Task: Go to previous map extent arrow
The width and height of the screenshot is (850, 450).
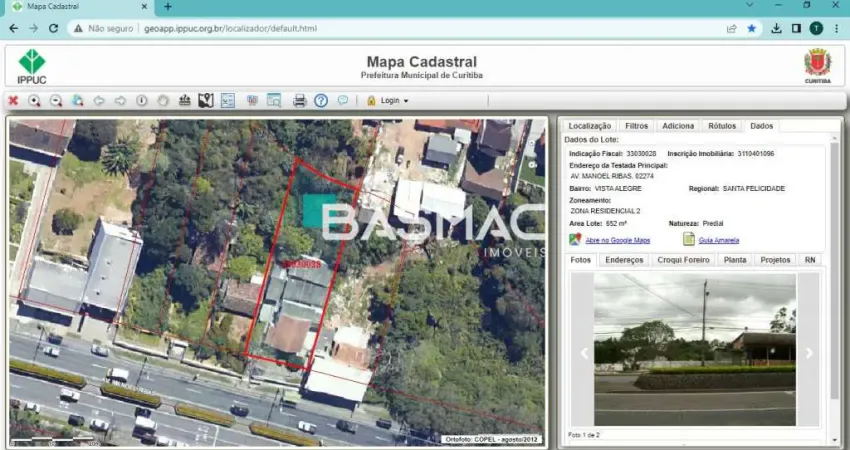Action: (x=99, y=101)
